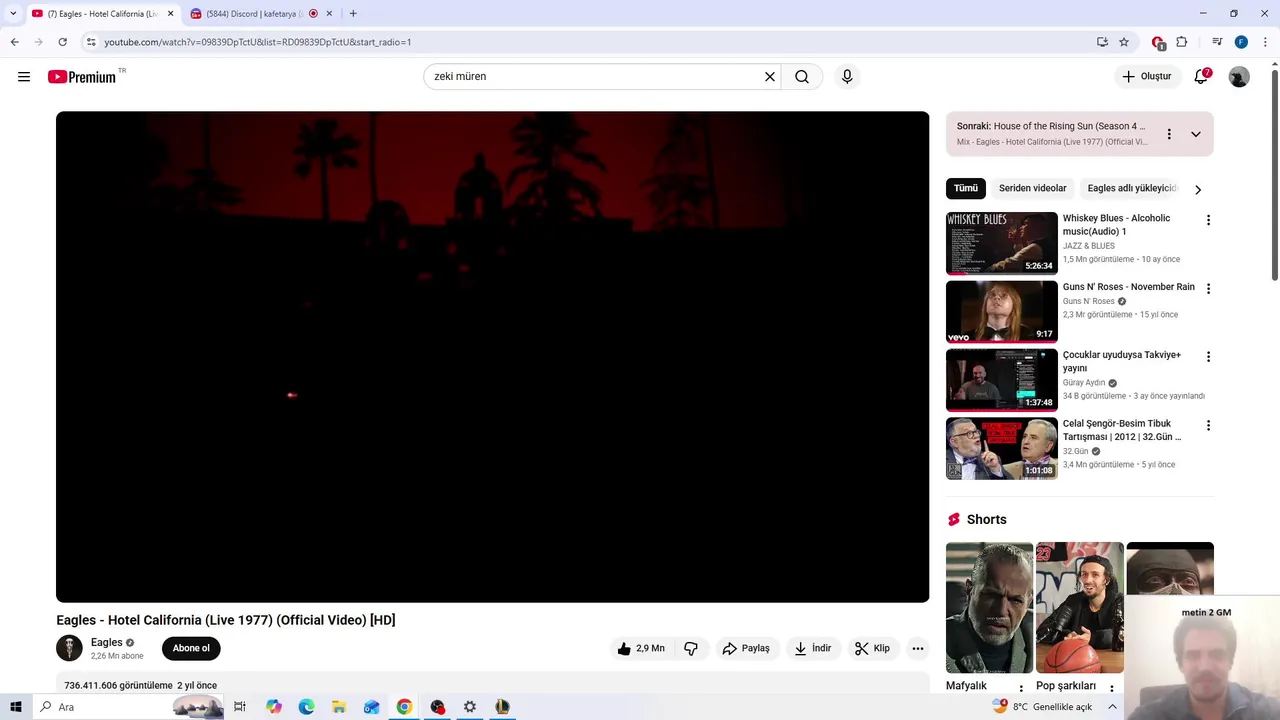1280x720 pixels.
Task: Open options for Celal Şengör-Besim Tibuk video
Action: 1208,426
